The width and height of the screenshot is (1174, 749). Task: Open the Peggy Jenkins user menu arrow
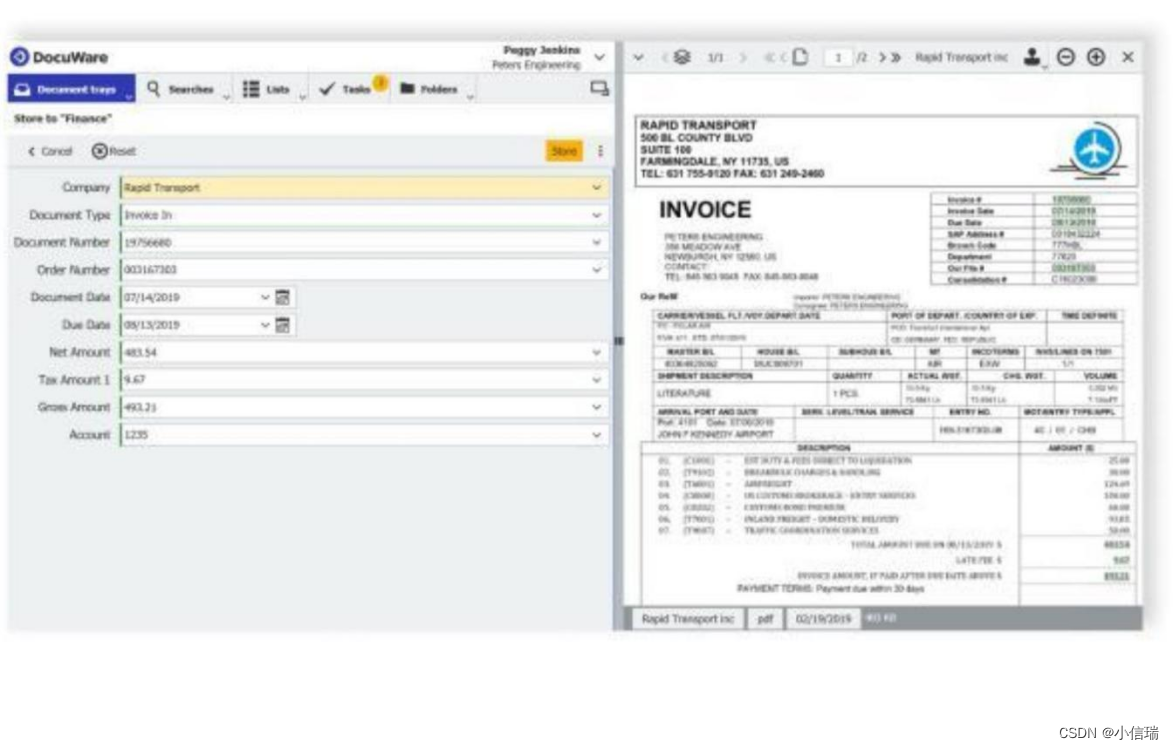pyautogui.click(x=600, y=57)
